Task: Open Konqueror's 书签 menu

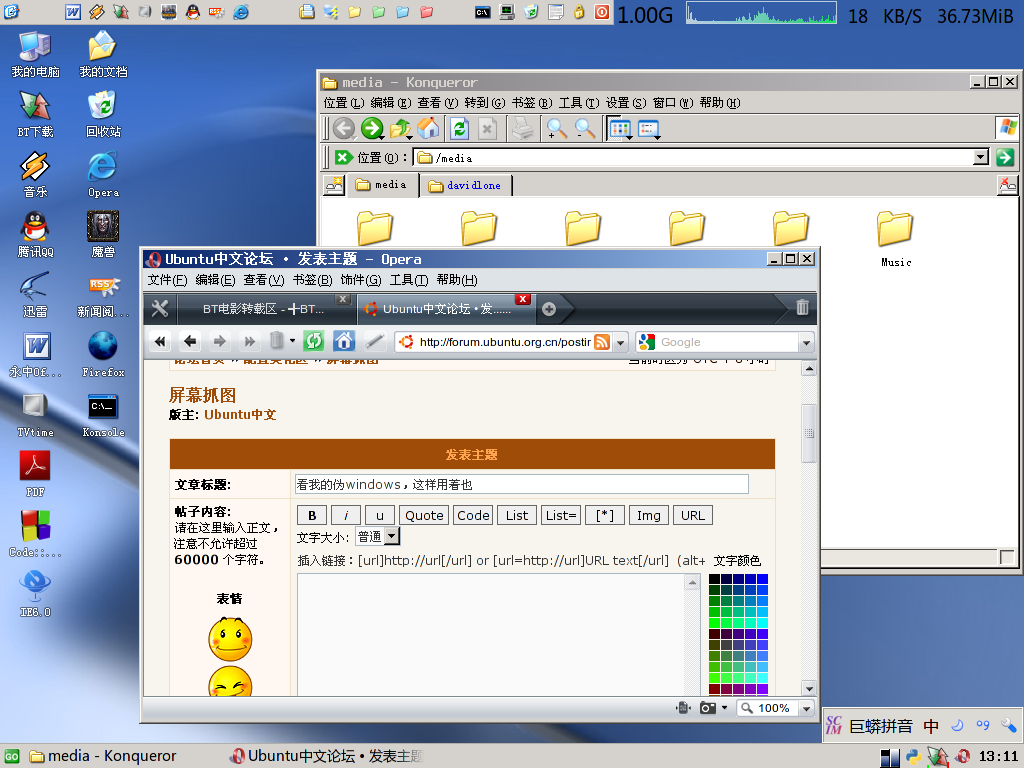Action: pos(532,103)
